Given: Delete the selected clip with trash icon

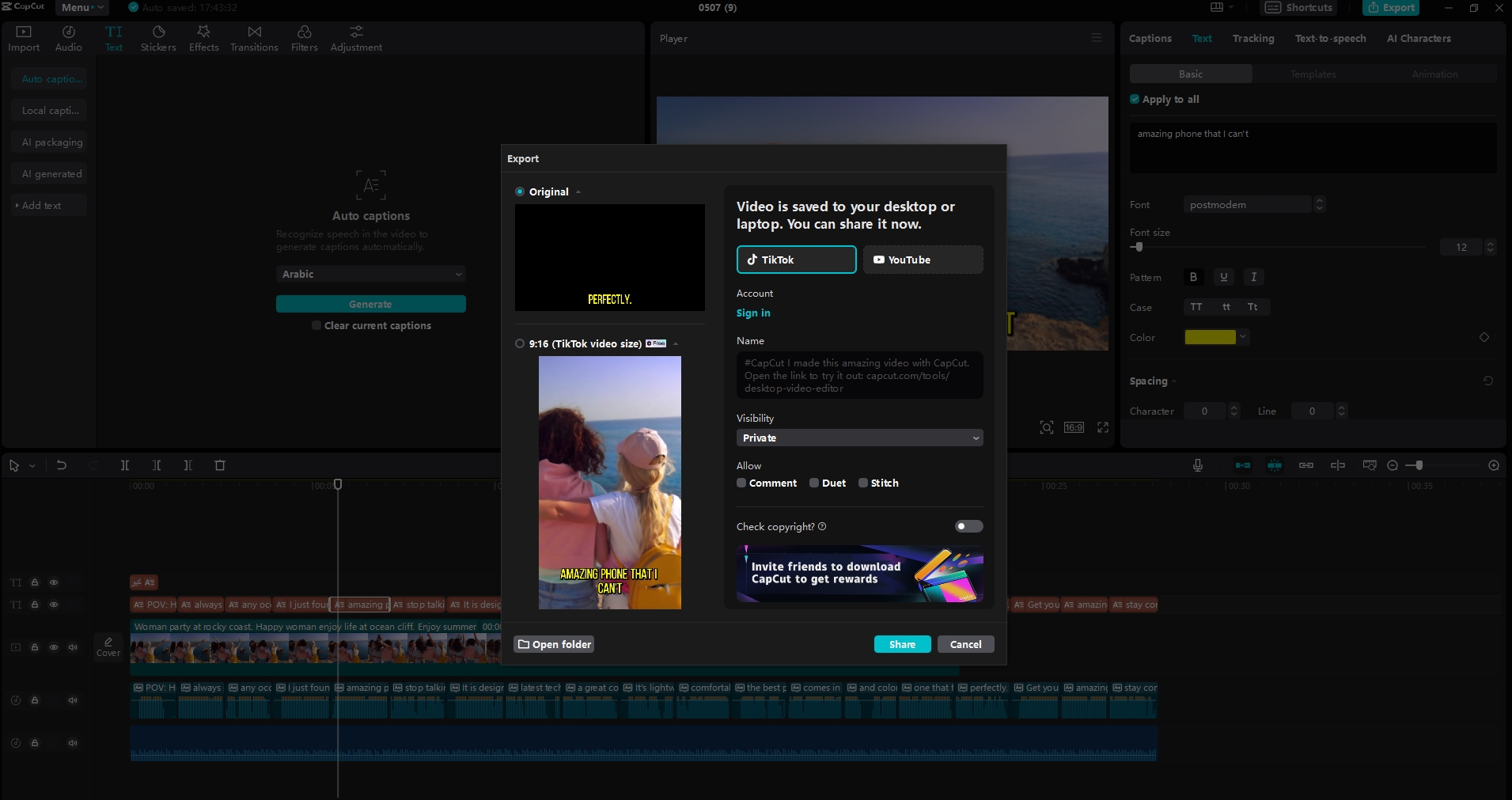Looking at the screenshot, I should (220, 465).
